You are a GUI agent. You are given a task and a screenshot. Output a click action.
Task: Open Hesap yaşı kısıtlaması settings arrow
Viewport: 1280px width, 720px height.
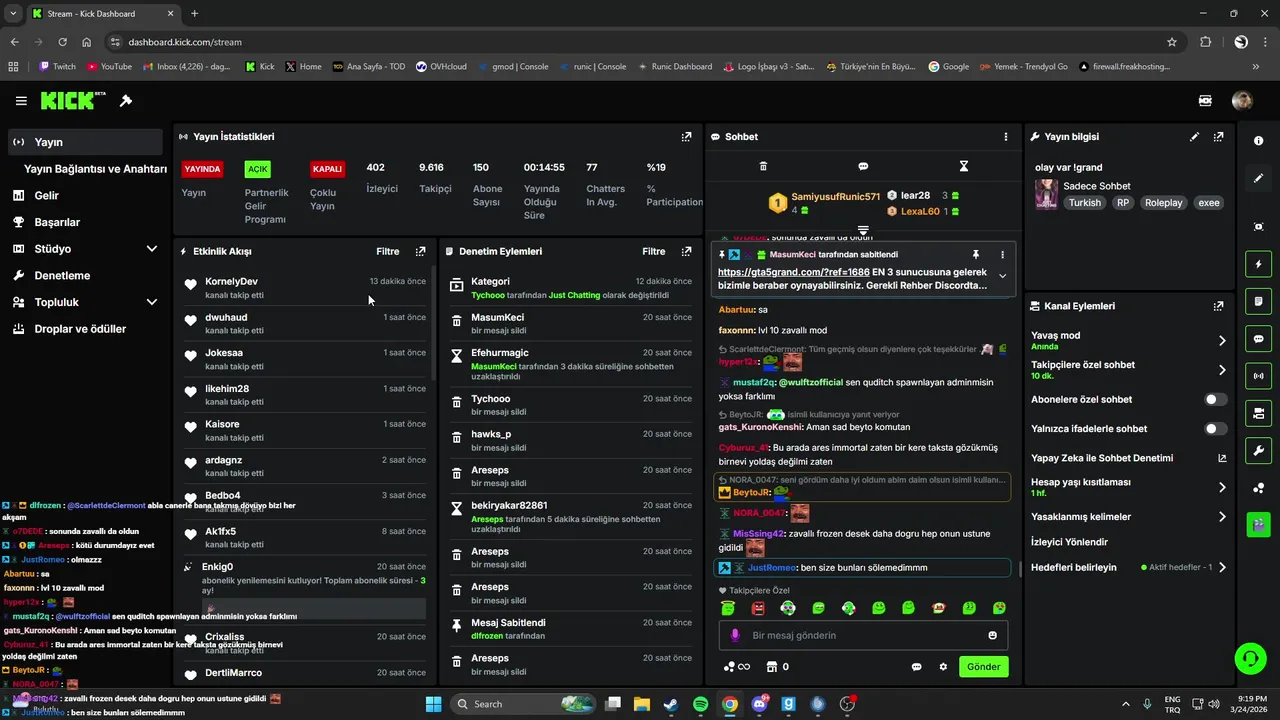tap(1222, 488)
